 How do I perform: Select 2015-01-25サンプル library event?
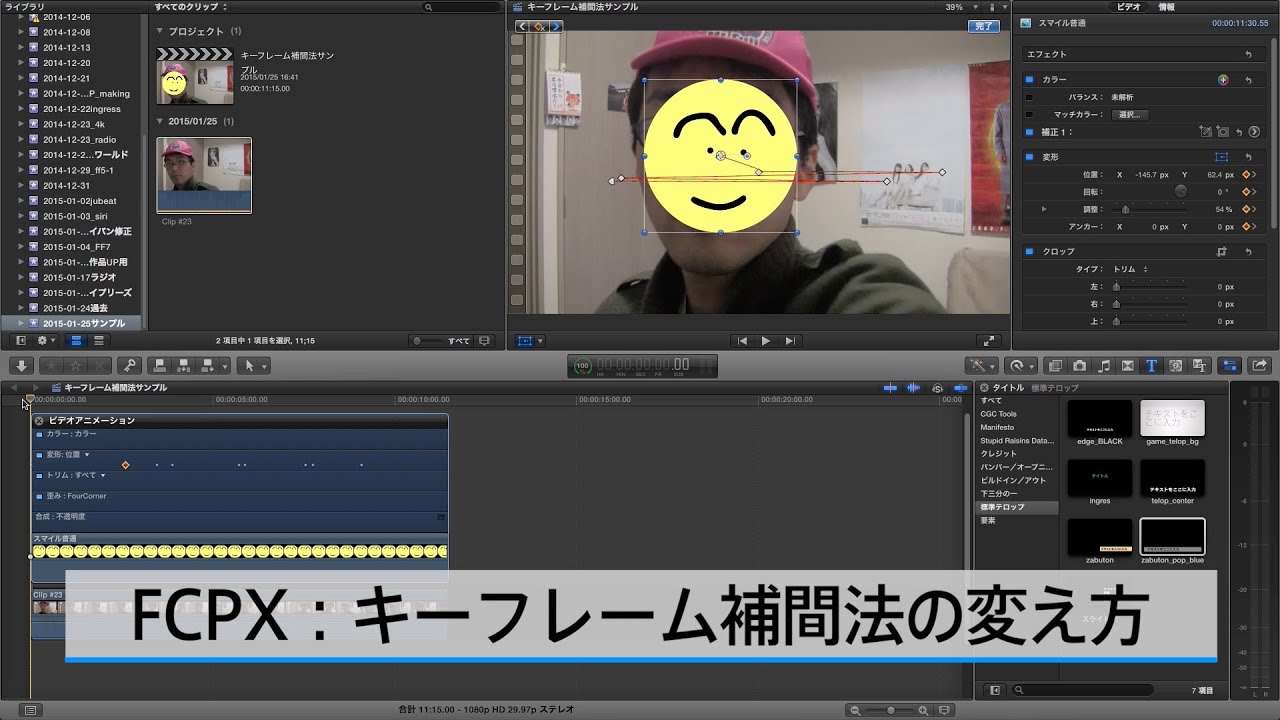pos(83,323)
